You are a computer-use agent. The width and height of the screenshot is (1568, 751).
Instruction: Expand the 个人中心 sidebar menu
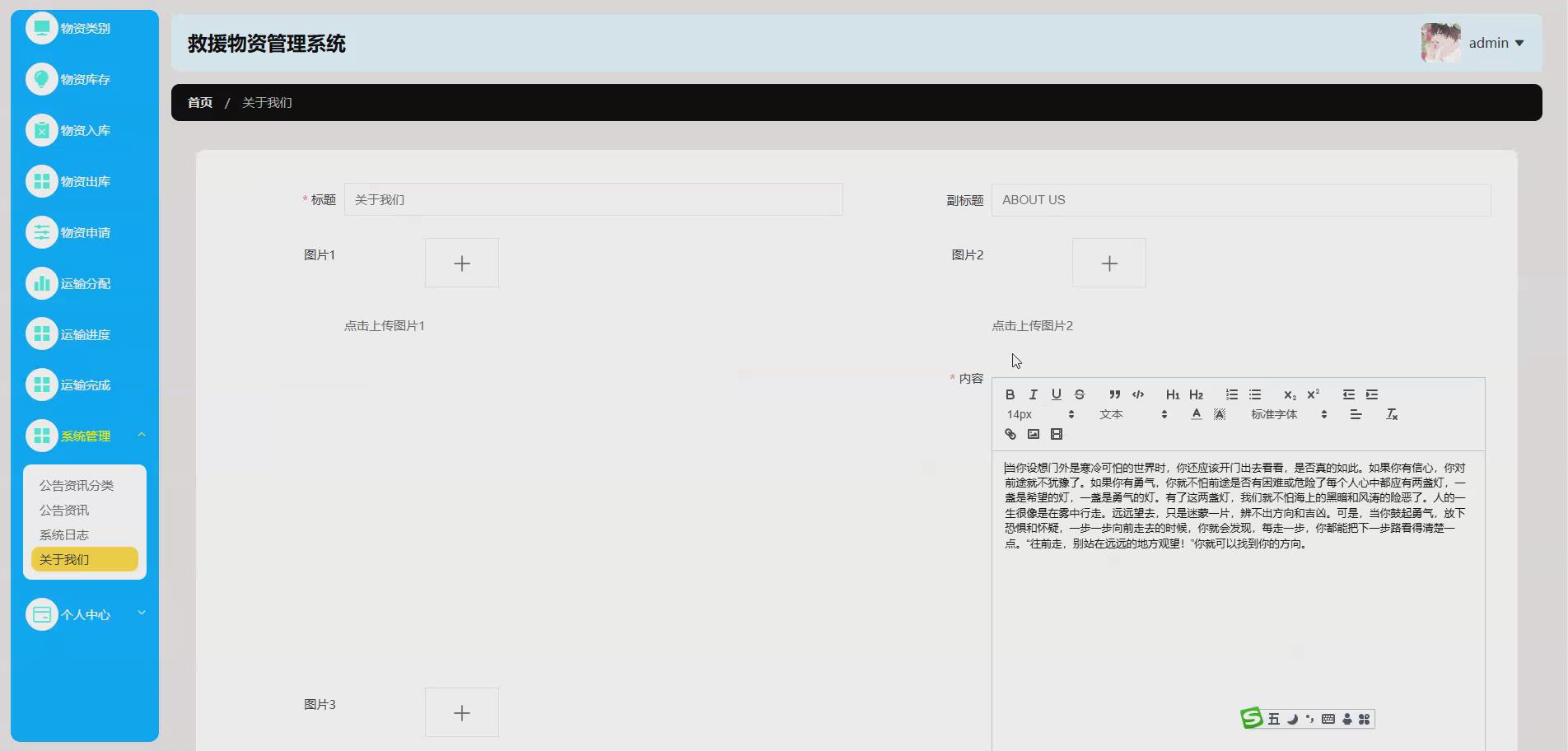[x=85, y=614]
